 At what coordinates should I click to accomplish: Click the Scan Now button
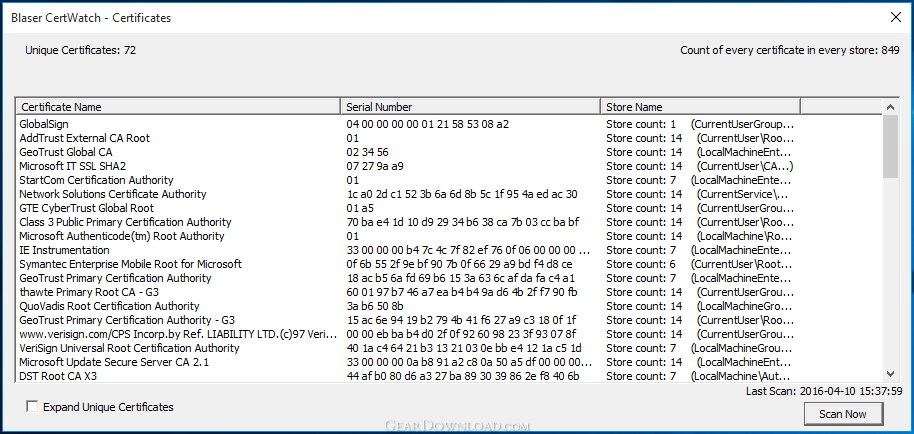[x=842, y=414]
